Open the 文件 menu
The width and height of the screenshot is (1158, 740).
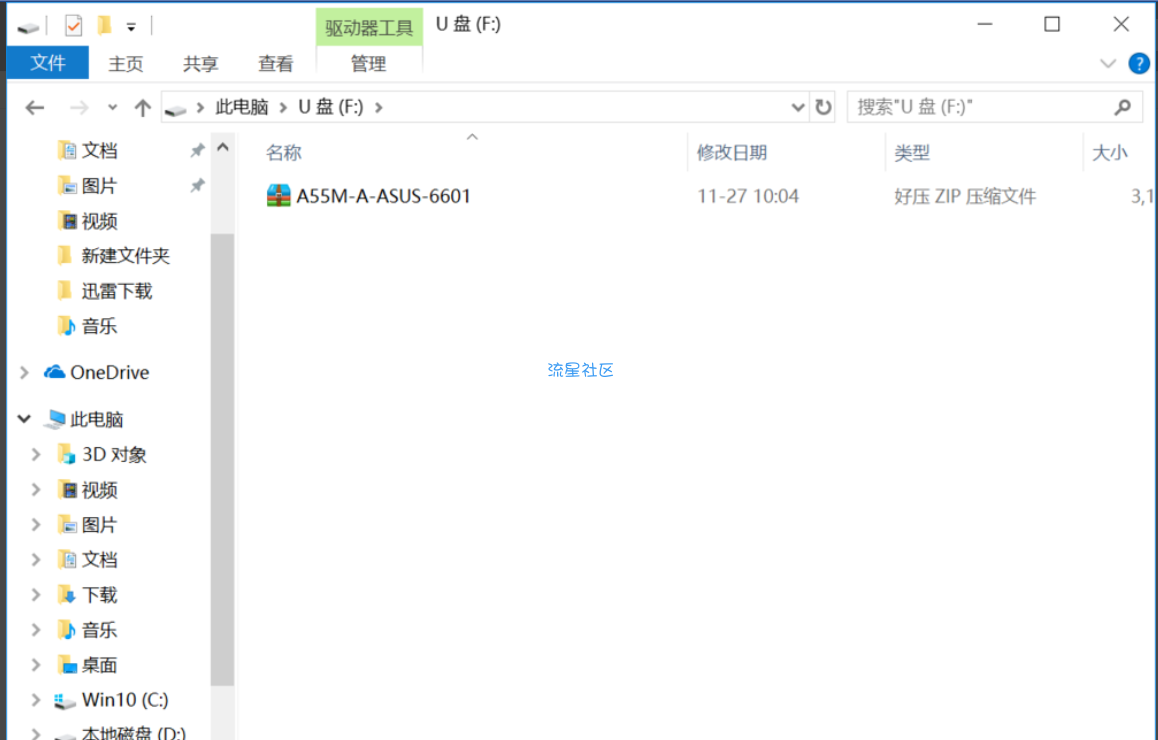(47, 63)
